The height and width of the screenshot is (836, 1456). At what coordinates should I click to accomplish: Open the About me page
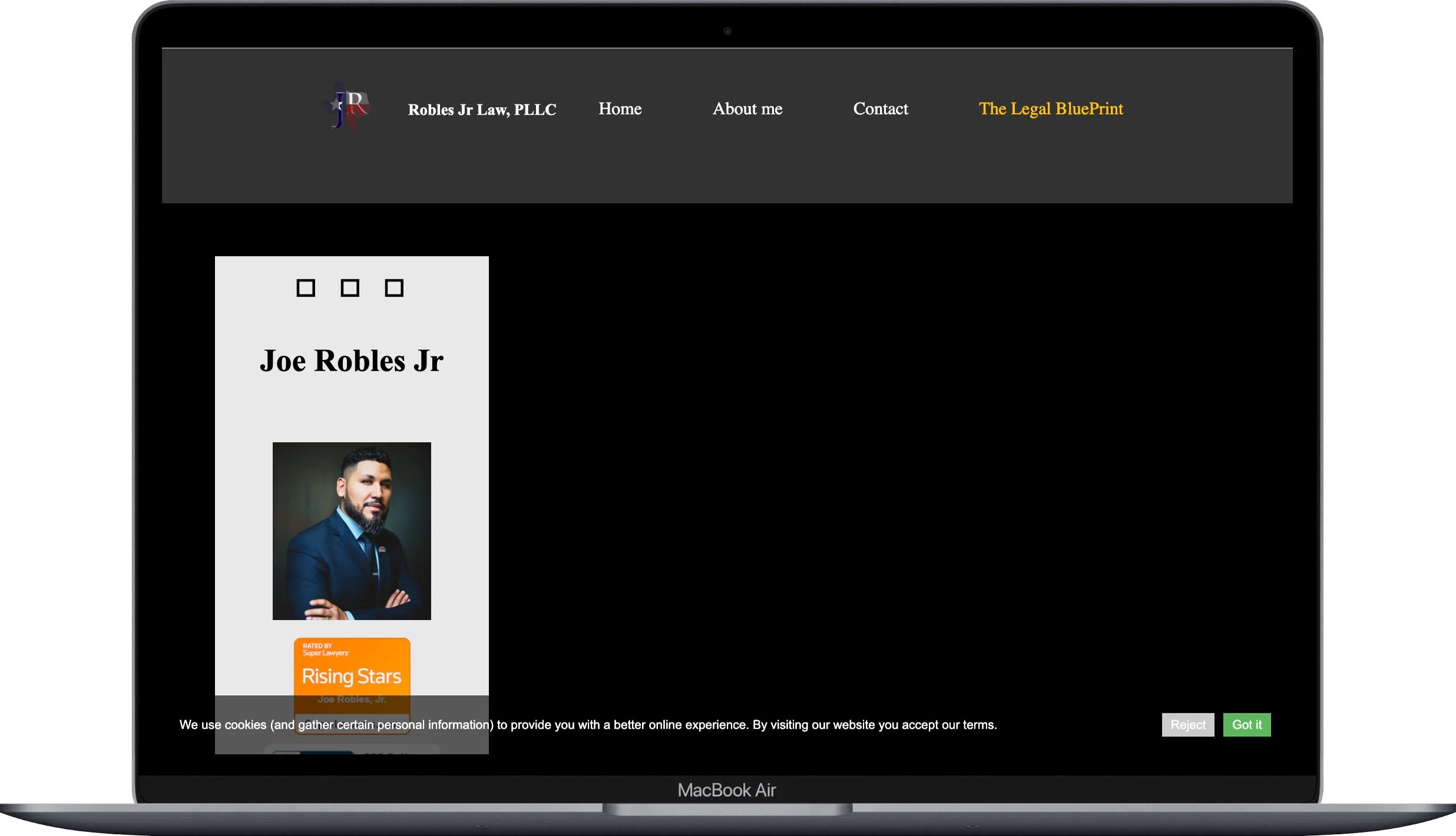click(x=747, y=109)
